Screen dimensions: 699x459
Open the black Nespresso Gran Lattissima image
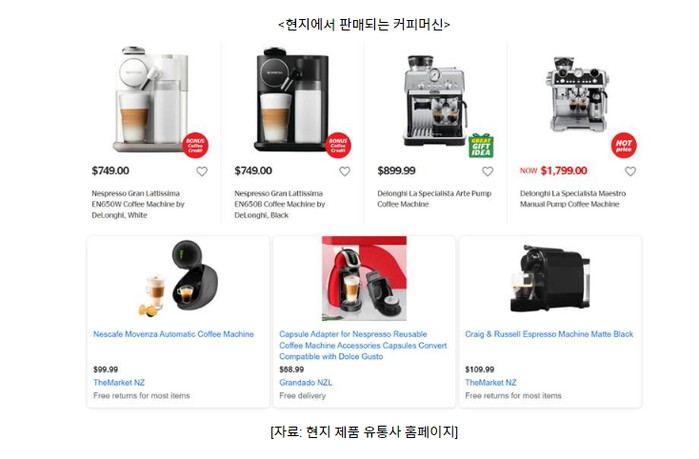[292, 99]
